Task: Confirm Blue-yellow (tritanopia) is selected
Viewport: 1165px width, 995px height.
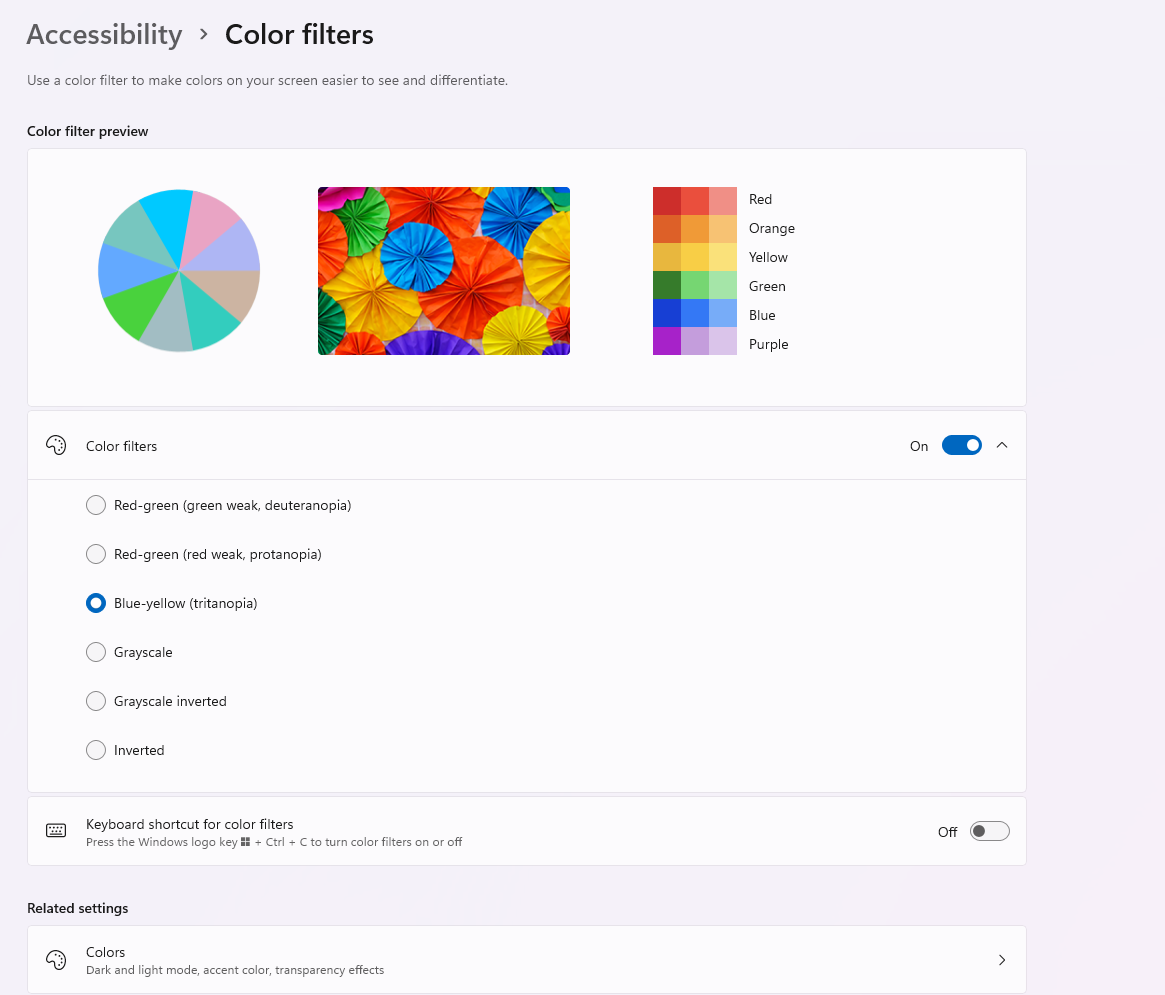Action: point(95,603)
